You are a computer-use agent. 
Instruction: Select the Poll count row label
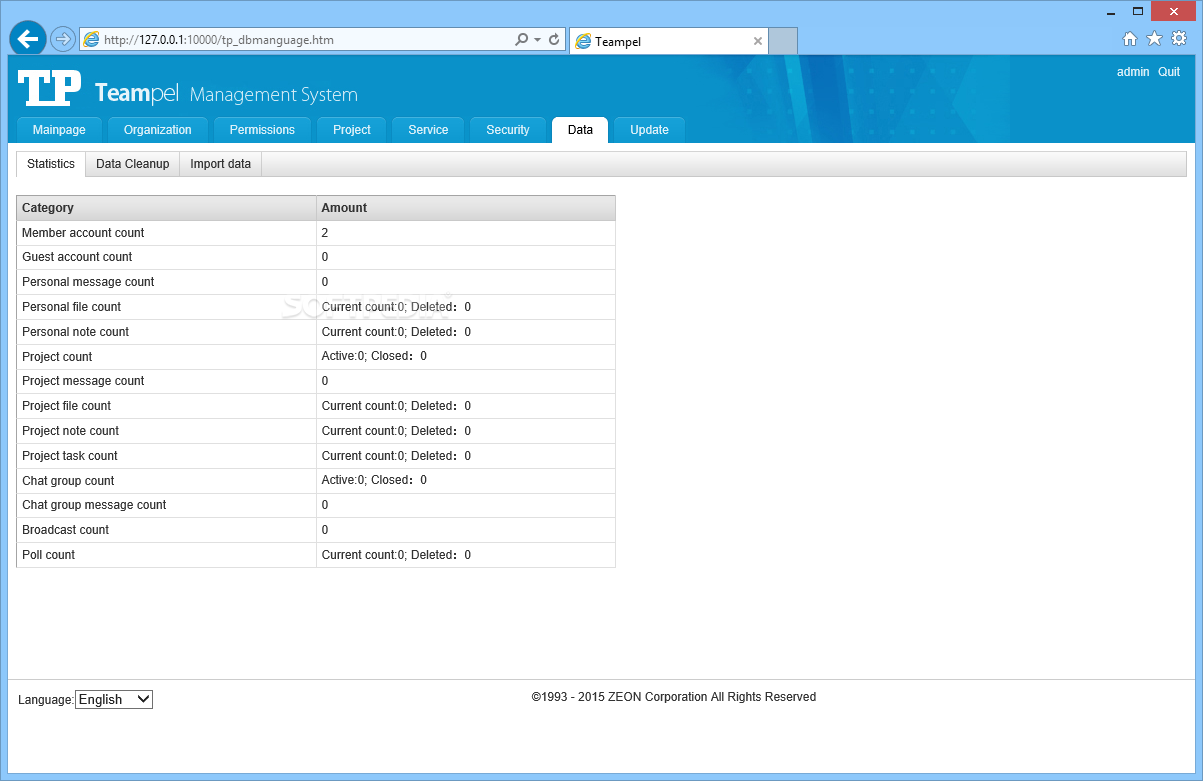click(48, 555)
